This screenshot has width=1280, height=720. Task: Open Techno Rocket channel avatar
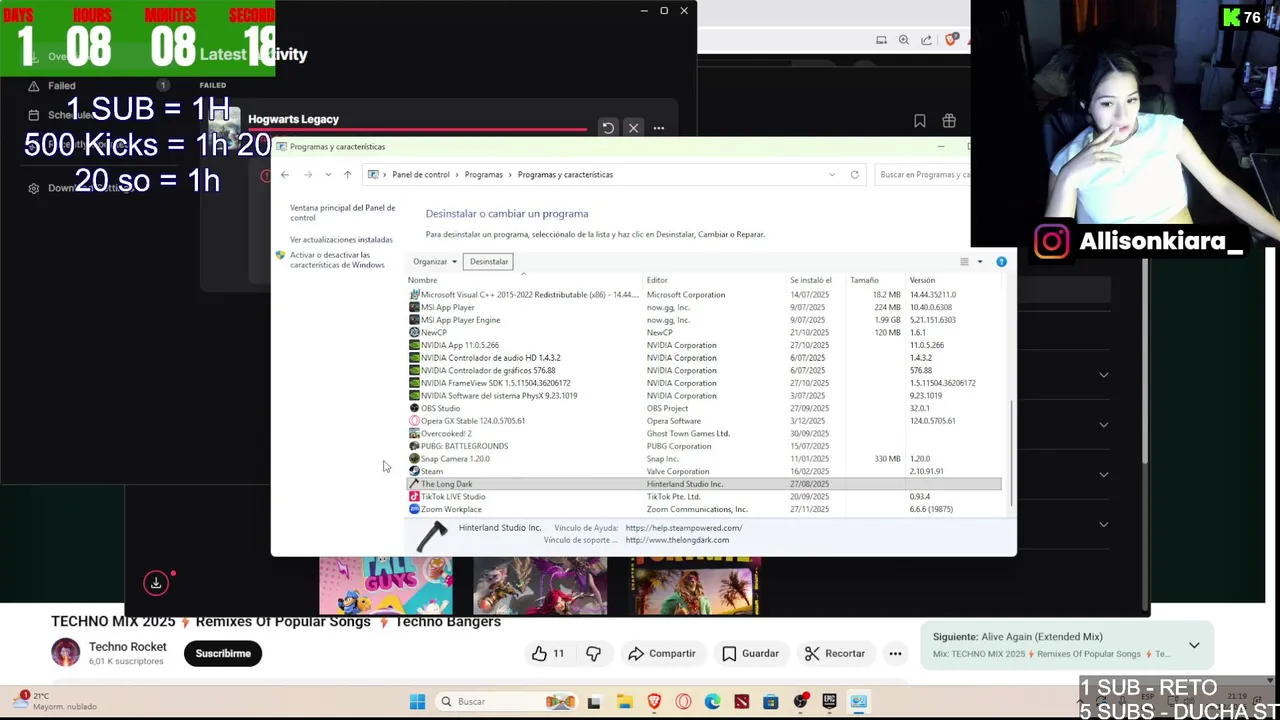(66, 653)
